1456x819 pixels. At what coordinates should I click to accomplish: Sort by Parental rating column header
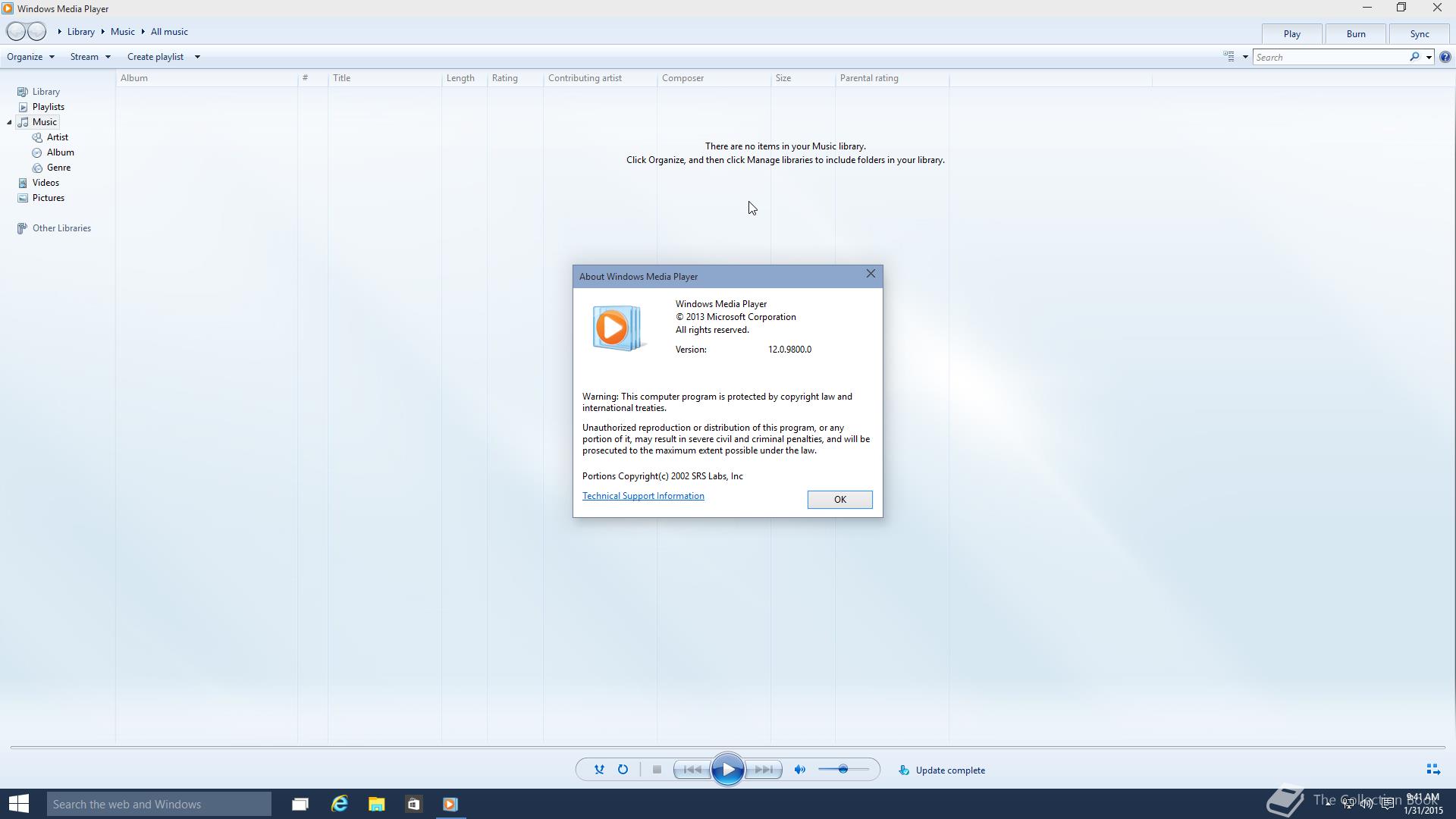892,78
